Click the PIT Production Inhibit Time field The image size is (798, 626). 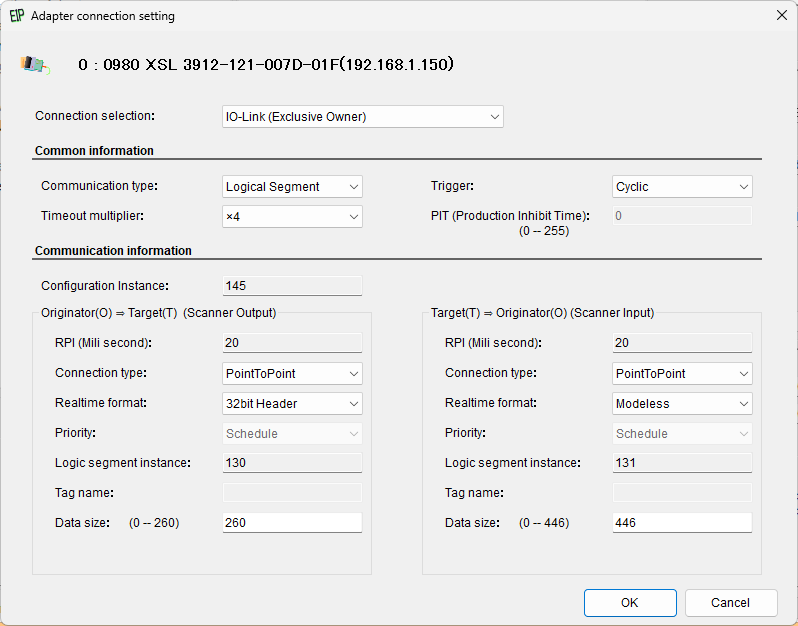pos(682,216)
